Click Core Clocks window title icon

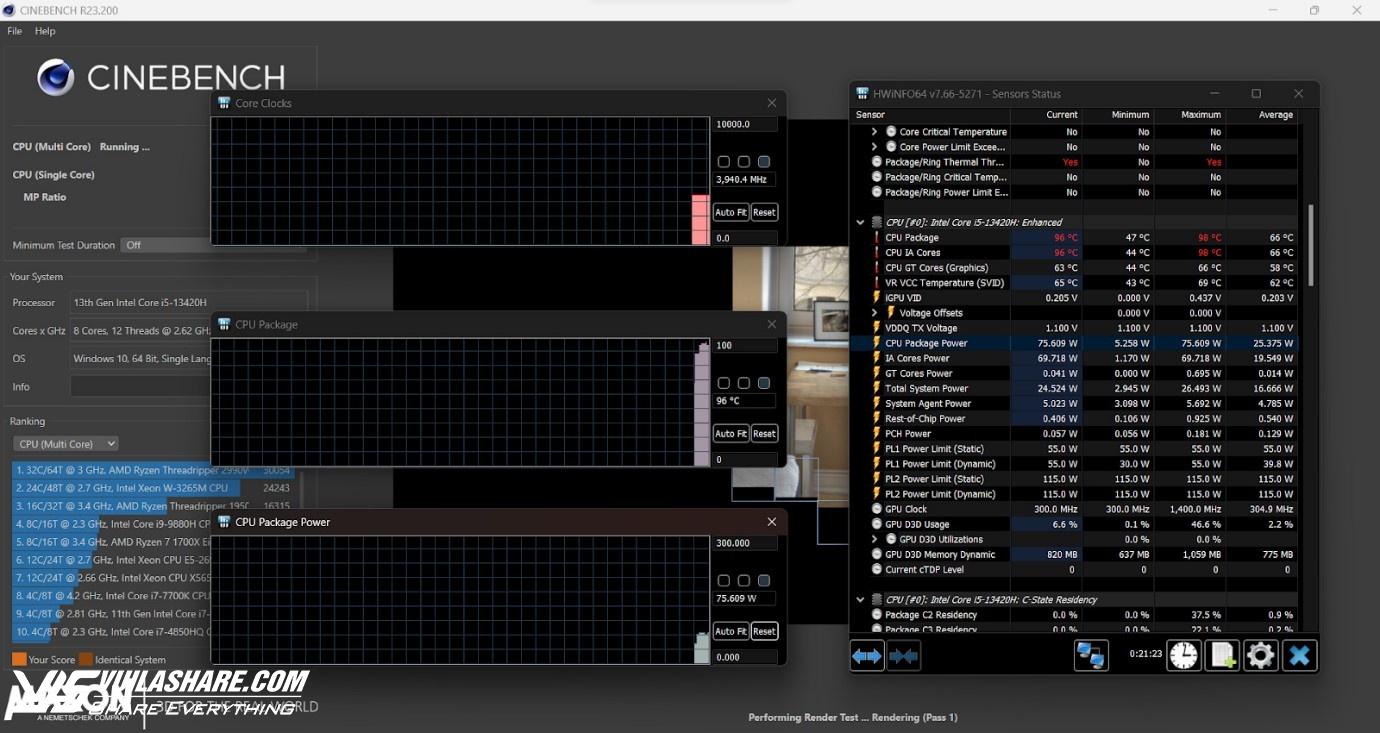click(224, 103)
